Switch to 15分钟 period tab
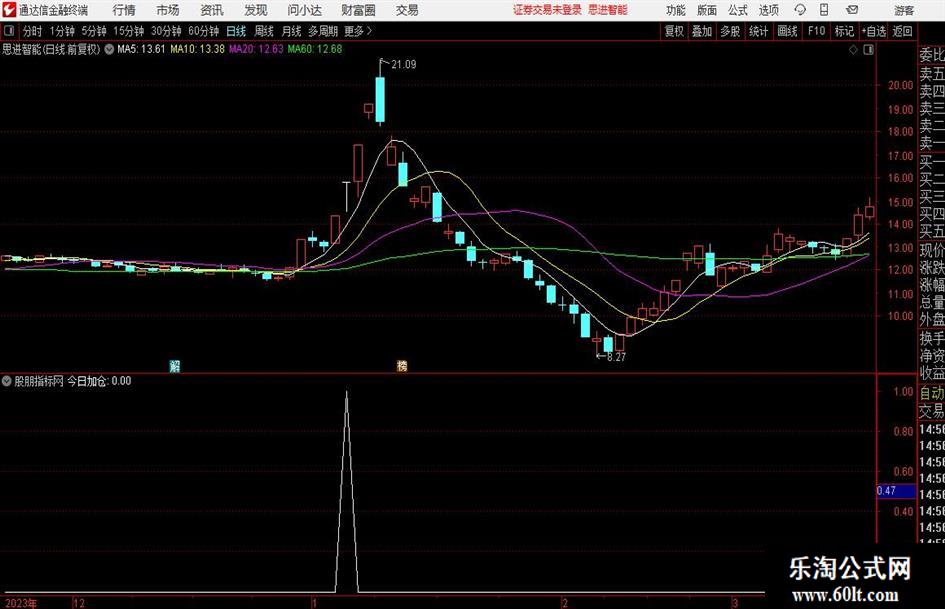This screenshot has height=609, width=945. tap(129, 31)
